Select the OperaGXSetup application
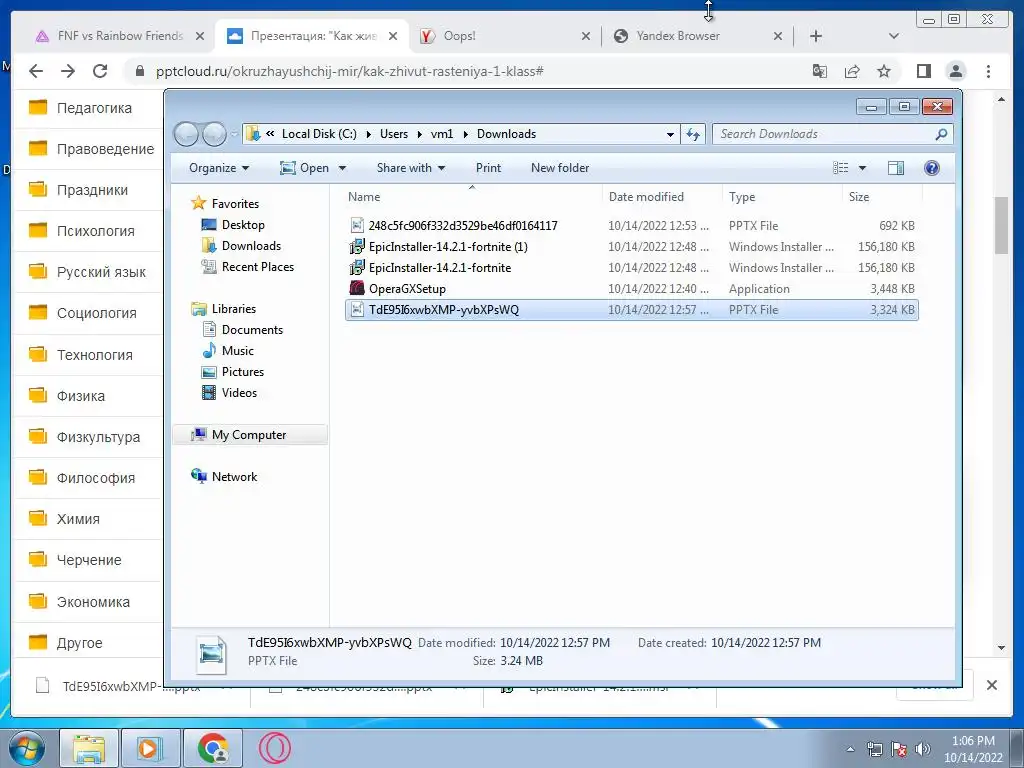Viewport: 1024px width, 768px height. [632, 289]
